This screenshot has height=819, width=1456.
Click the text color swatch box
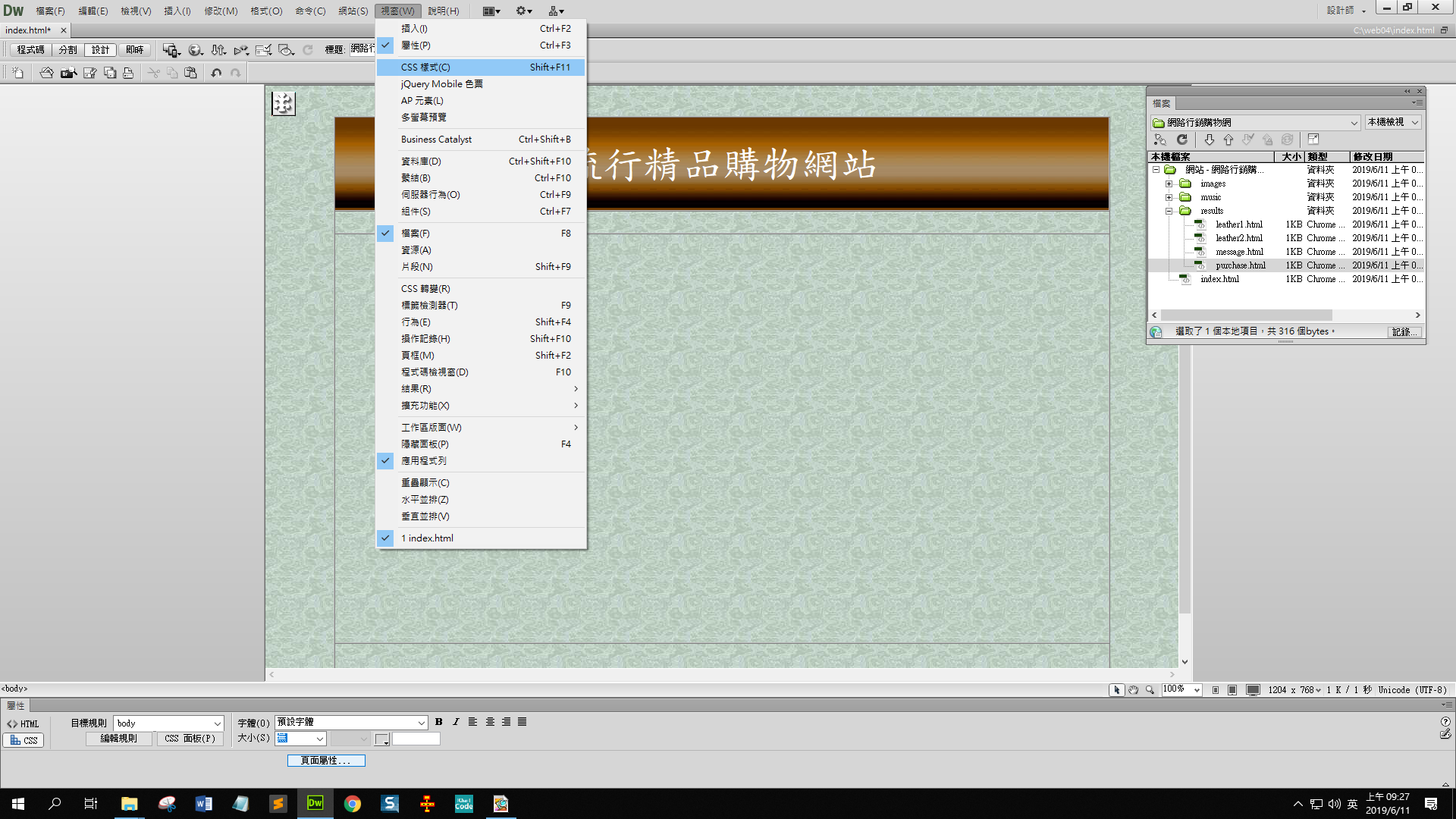[x=381, y=739]
